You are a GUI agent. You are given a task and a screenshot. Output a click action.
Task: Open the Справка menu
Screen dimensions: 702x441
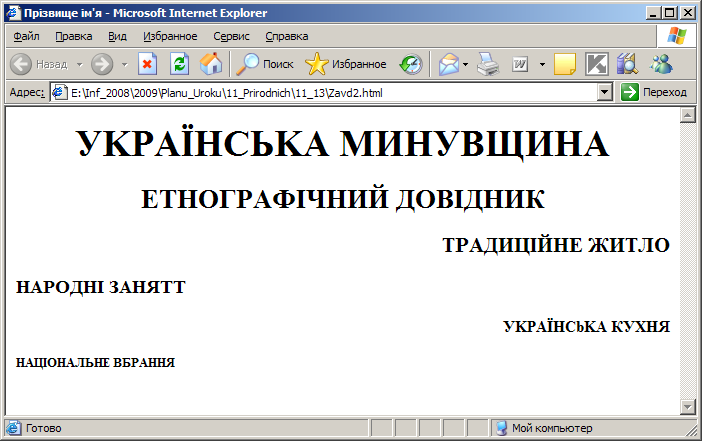pos(287,36)
